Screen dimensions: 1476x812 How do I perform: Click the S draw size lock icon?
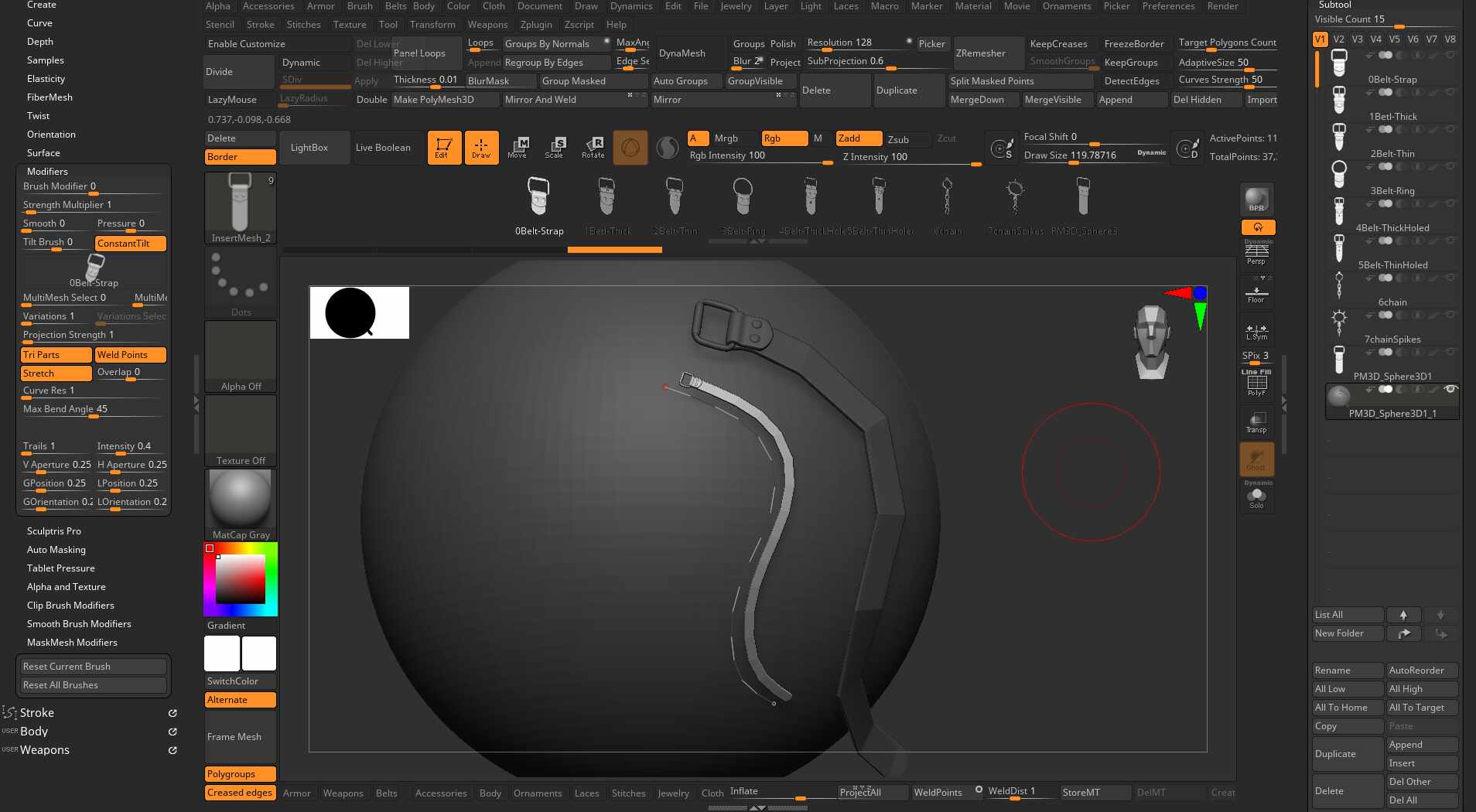[x=1002, y=148]
